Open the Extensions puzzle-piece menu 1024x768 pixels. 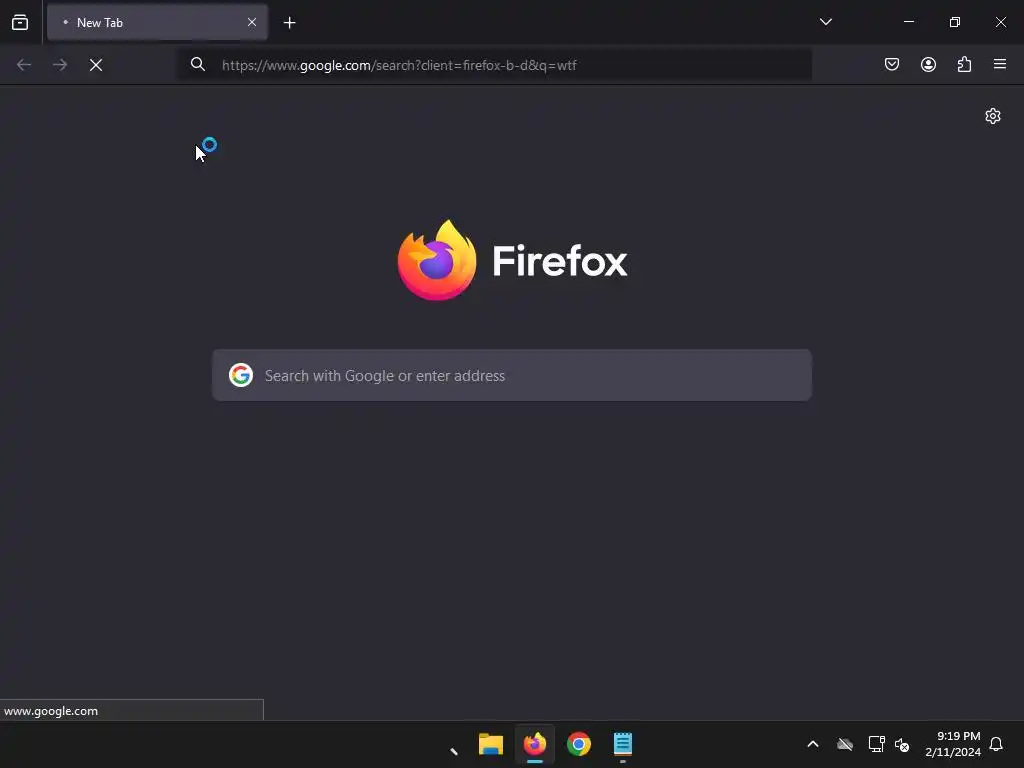click(964, 64)
